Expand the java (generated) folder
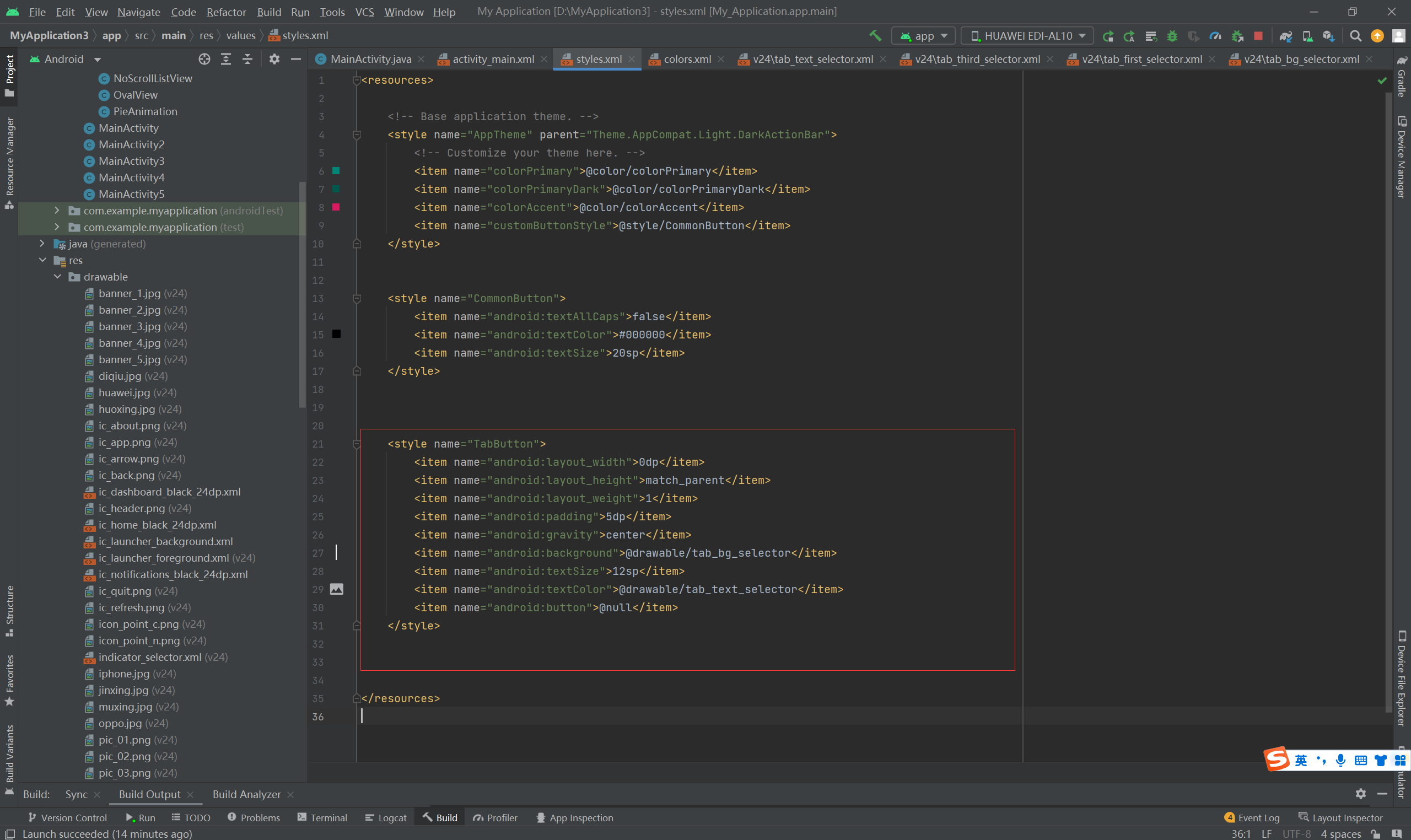1411x840 pixels. coord(42,244)
